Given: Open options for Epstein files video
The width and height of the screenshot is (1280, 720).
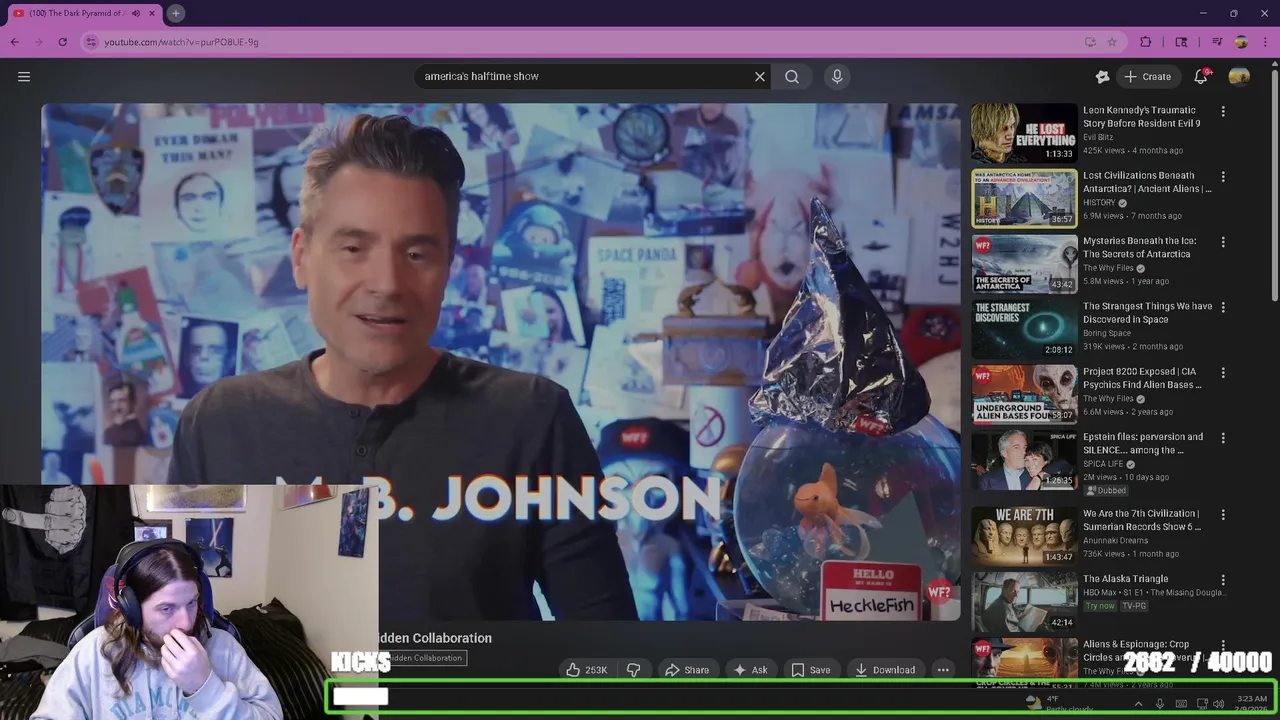Looking at the screenshot, I should (1222, 438).
